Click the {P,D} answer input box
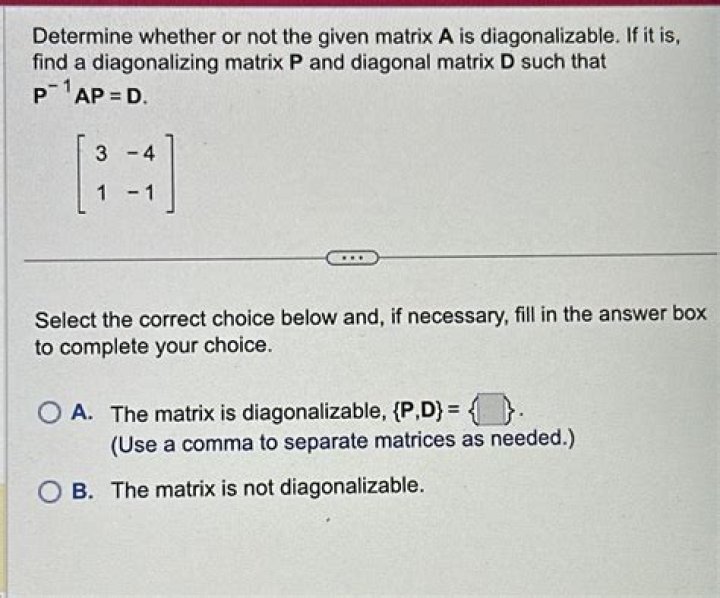 pyautogui.click(x=492, y=408)
